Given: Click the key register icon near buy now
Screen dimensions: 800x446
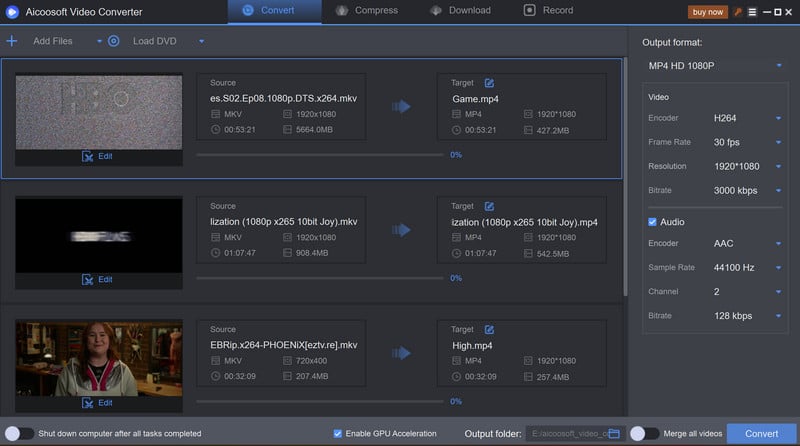Looking at the screenshot, I should point(737,12).
